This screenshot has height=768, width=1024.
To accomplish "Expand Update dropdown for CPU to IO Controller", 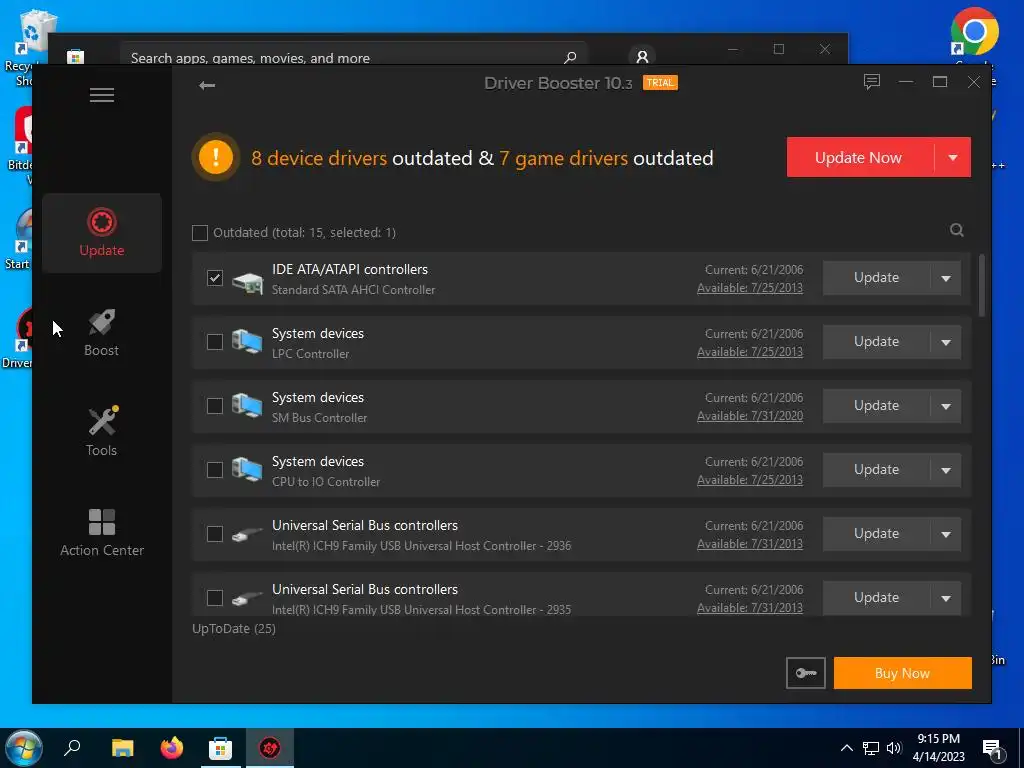I will pos(946,470).
